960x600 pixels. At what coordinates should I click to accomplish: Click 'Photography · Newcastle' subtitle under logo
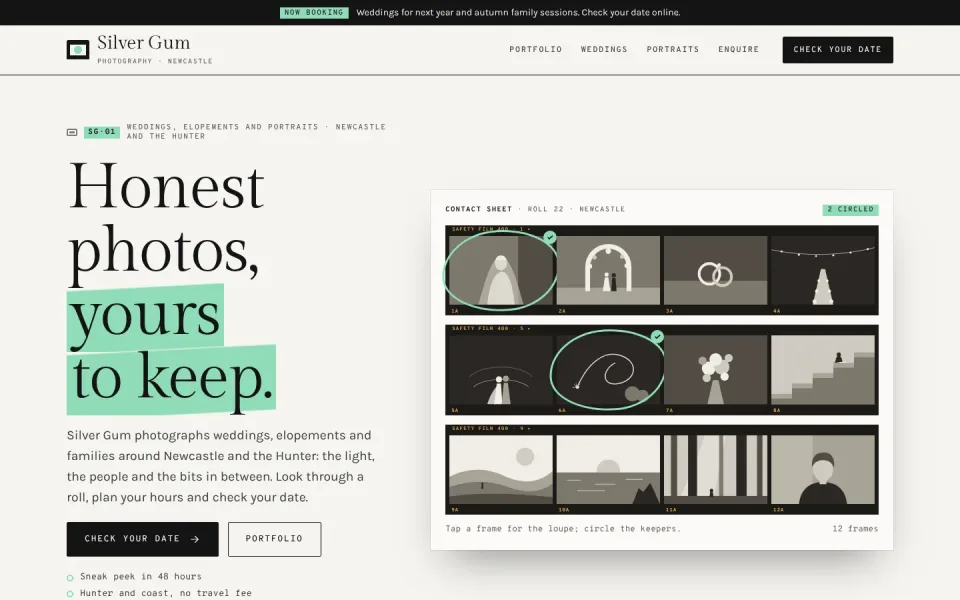click(x=155, y=61)
